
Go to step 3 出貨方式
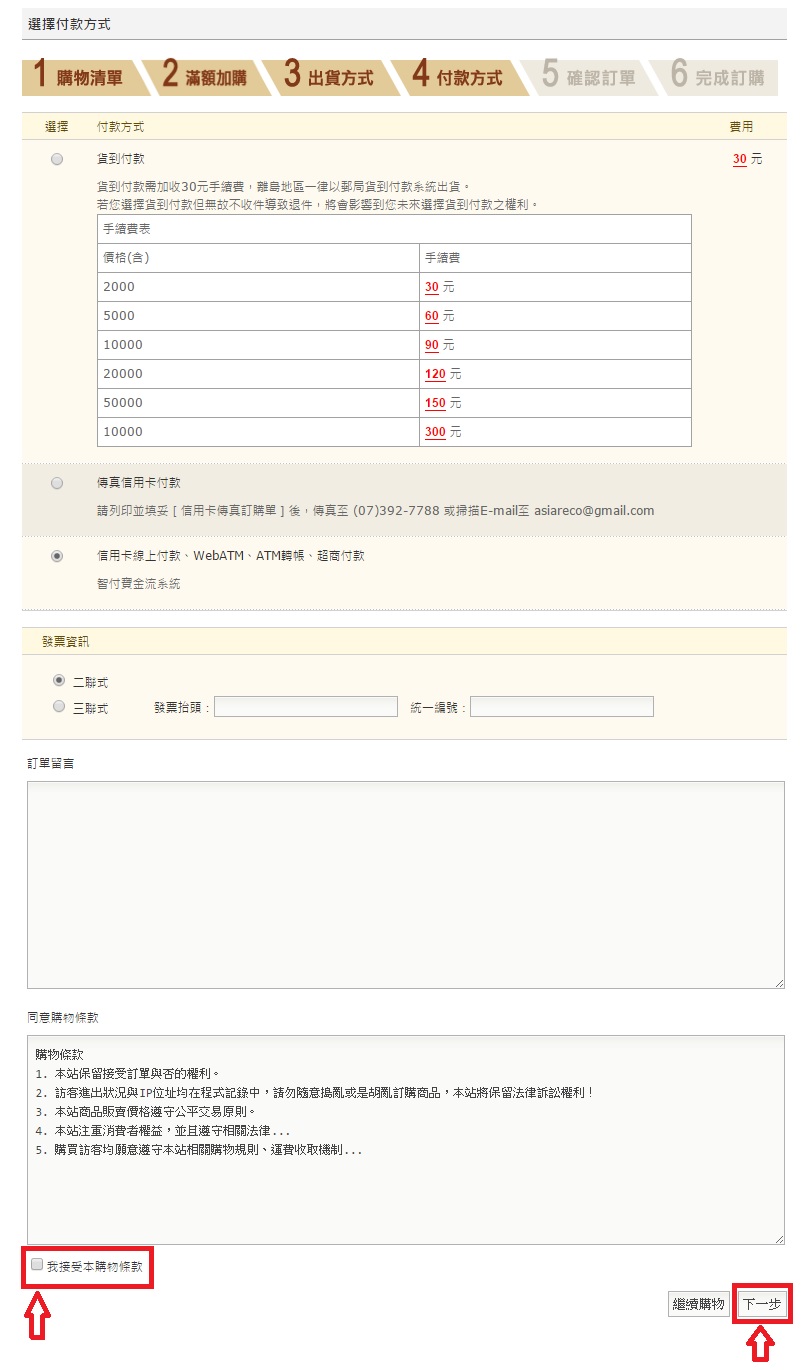click(329, 77)
